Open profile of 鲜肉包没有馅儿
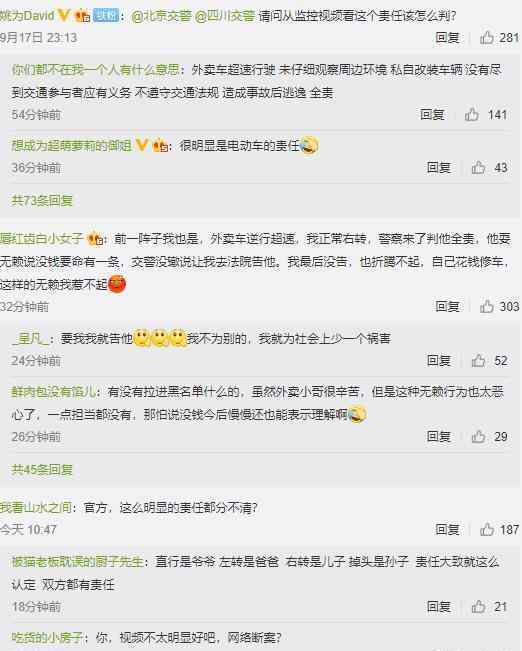The image size is (522, 651). coord(54,392)
